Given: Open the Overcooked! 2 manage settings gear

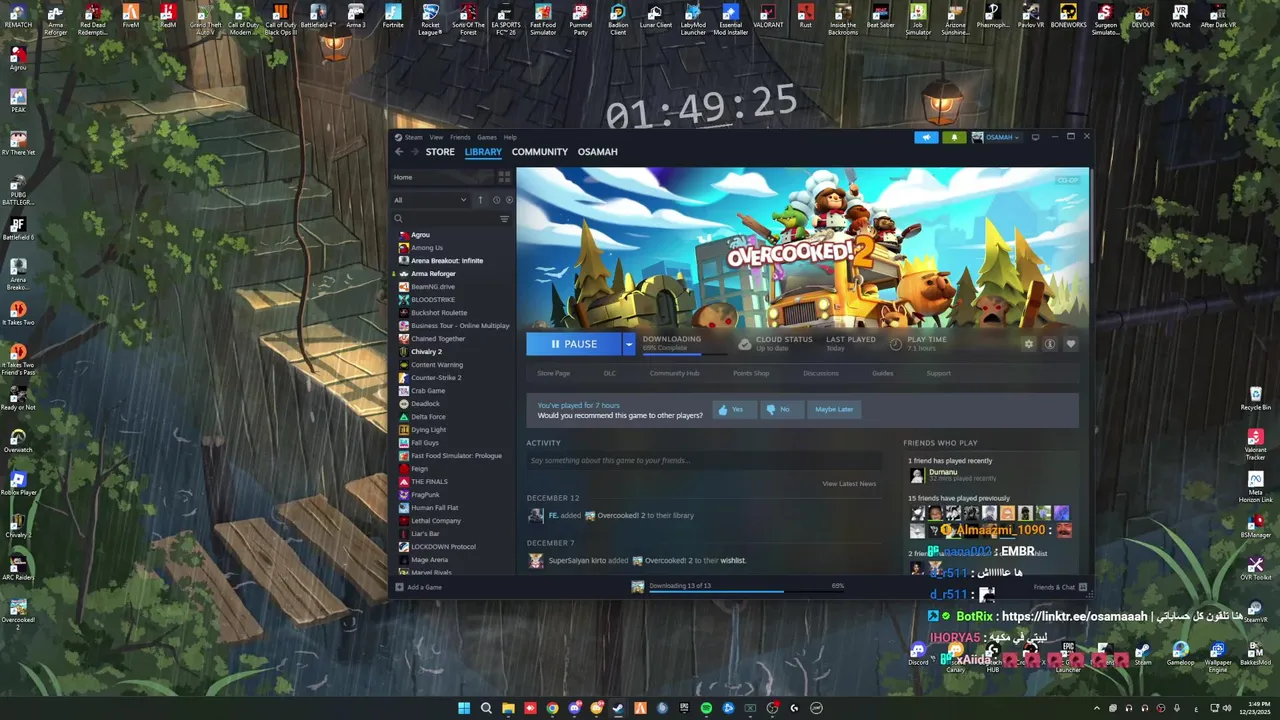Looking at the screenshot, I should 1028,344.
